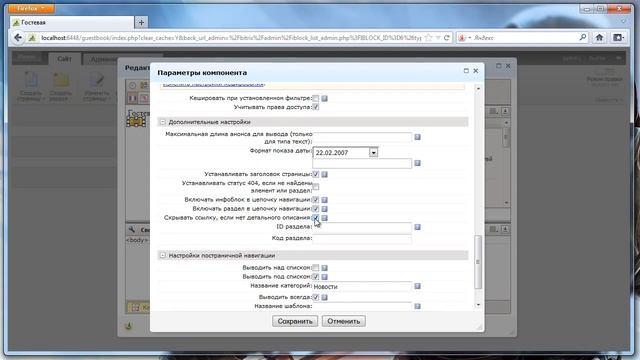Image resolution: width=640 pixels, height=360 pixels.
Task: Click the link at top of dialog content
Action: (x=214, y=84)
